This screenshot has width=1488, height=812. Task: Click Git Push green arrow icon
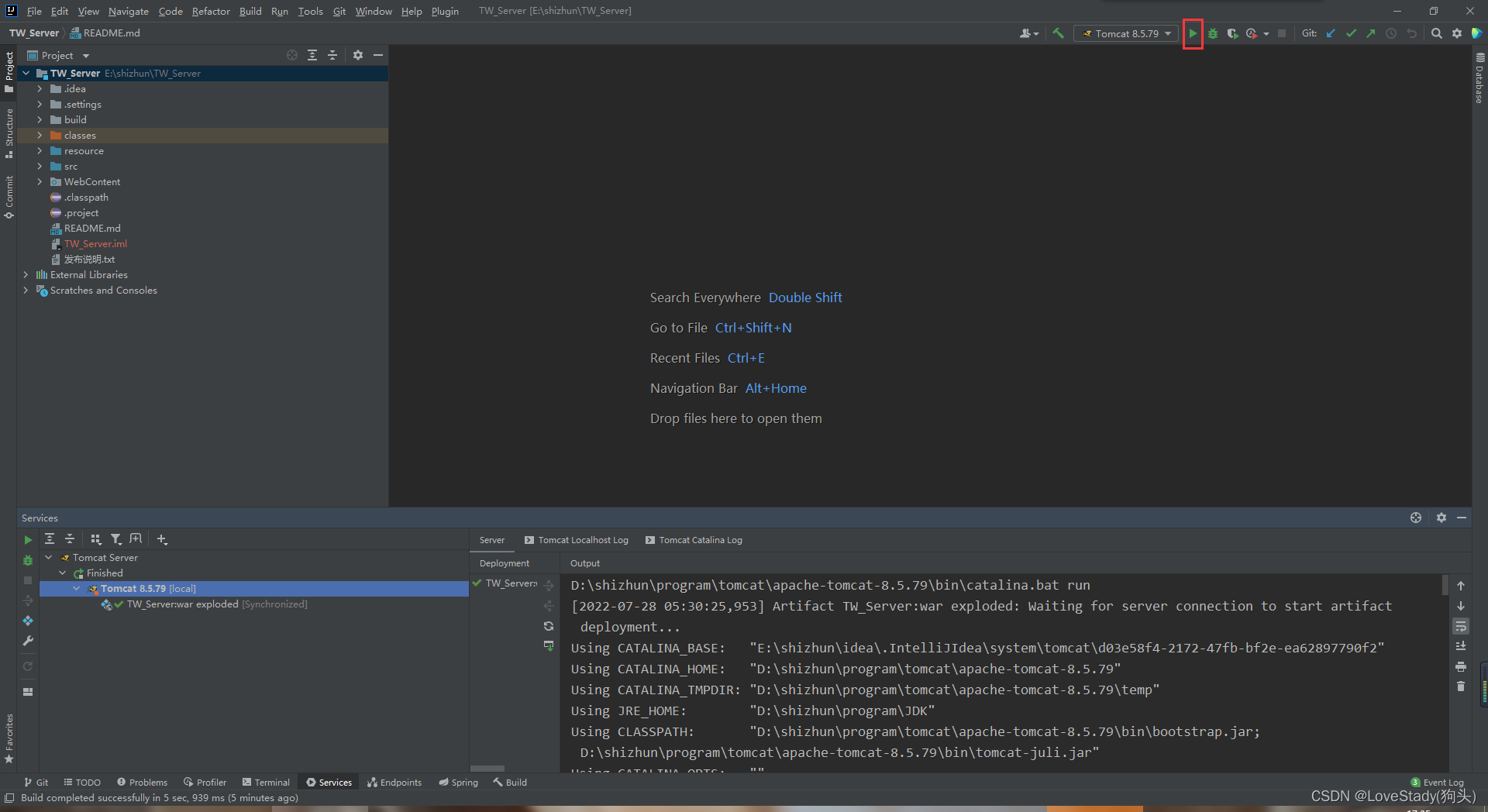click(1371, 33)
